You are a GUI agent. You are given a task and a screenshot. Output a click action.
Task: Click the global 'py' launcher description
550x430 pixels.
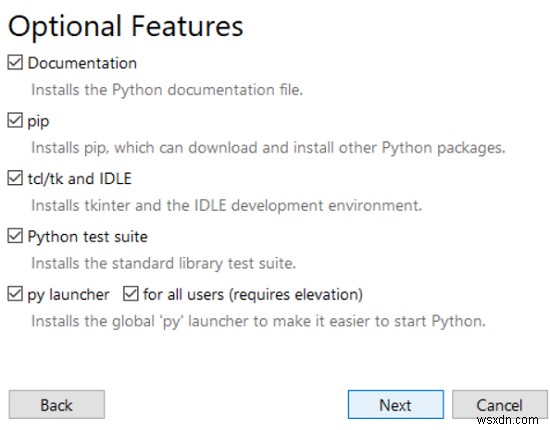[259, 321]
